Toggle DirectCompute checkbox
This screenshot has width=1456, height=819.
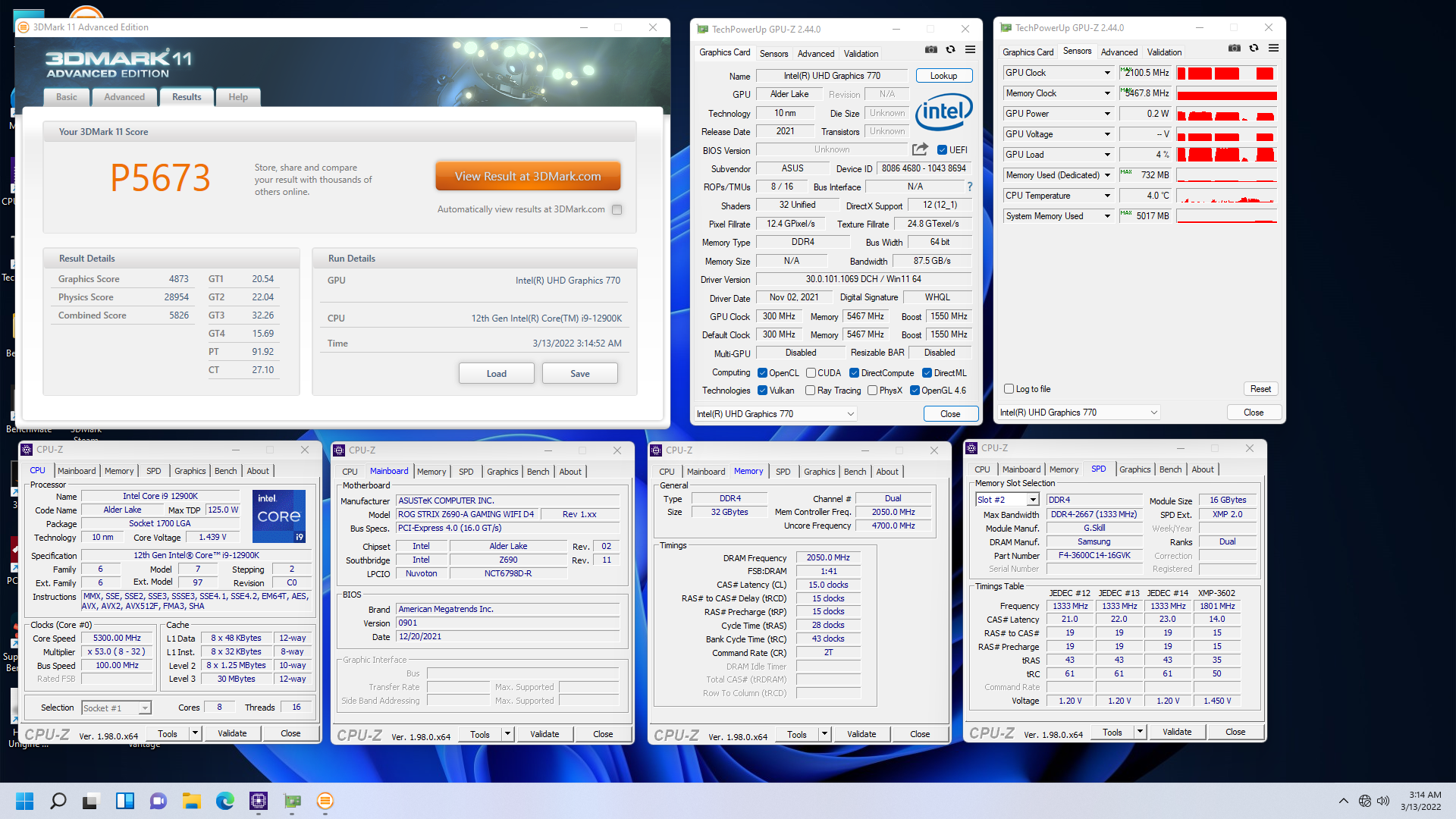pos(854,373)
